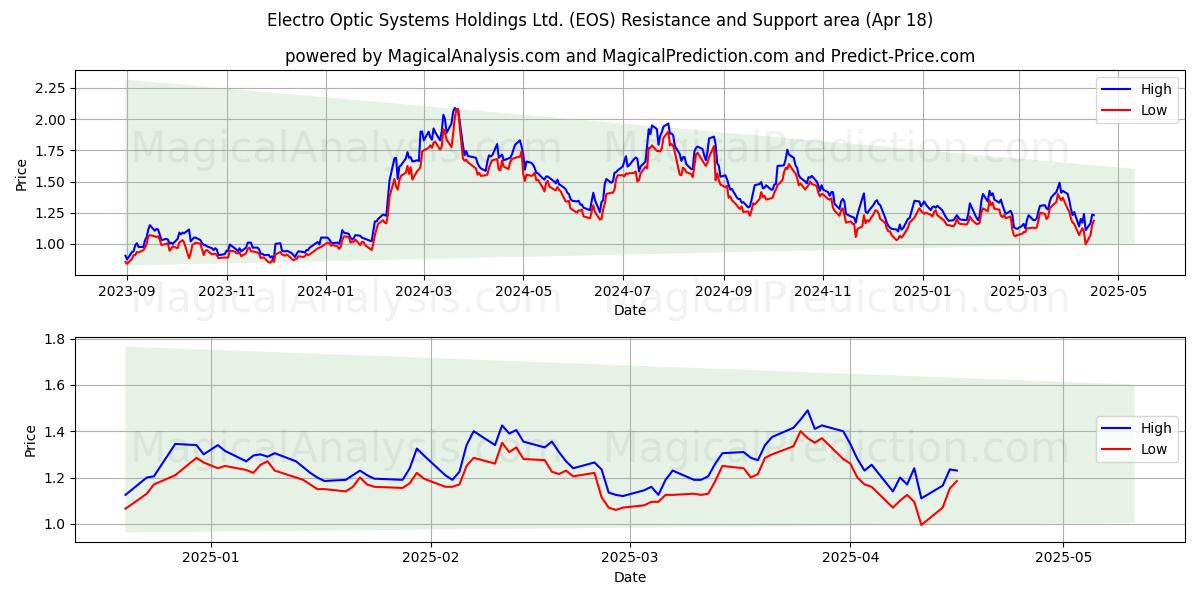Image resolution: width=1200 pixels, height=600 pixels.
Task: Click the 1.75 tick on the upper price axis
Action: pyautogui.click(x=50, y=150)
